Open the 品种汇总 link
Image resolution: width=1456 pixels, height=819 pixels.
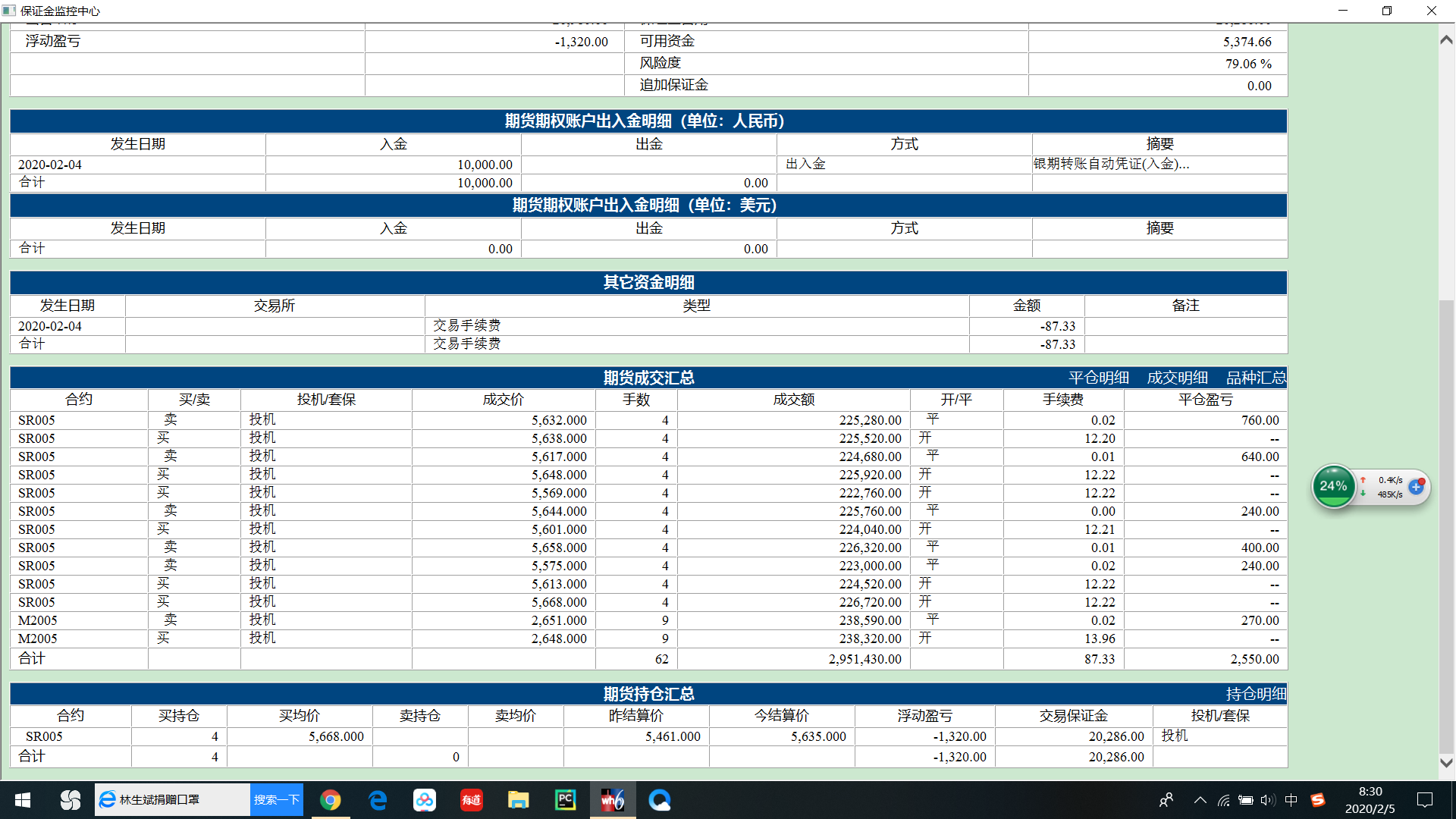[x=1256, y=378]
